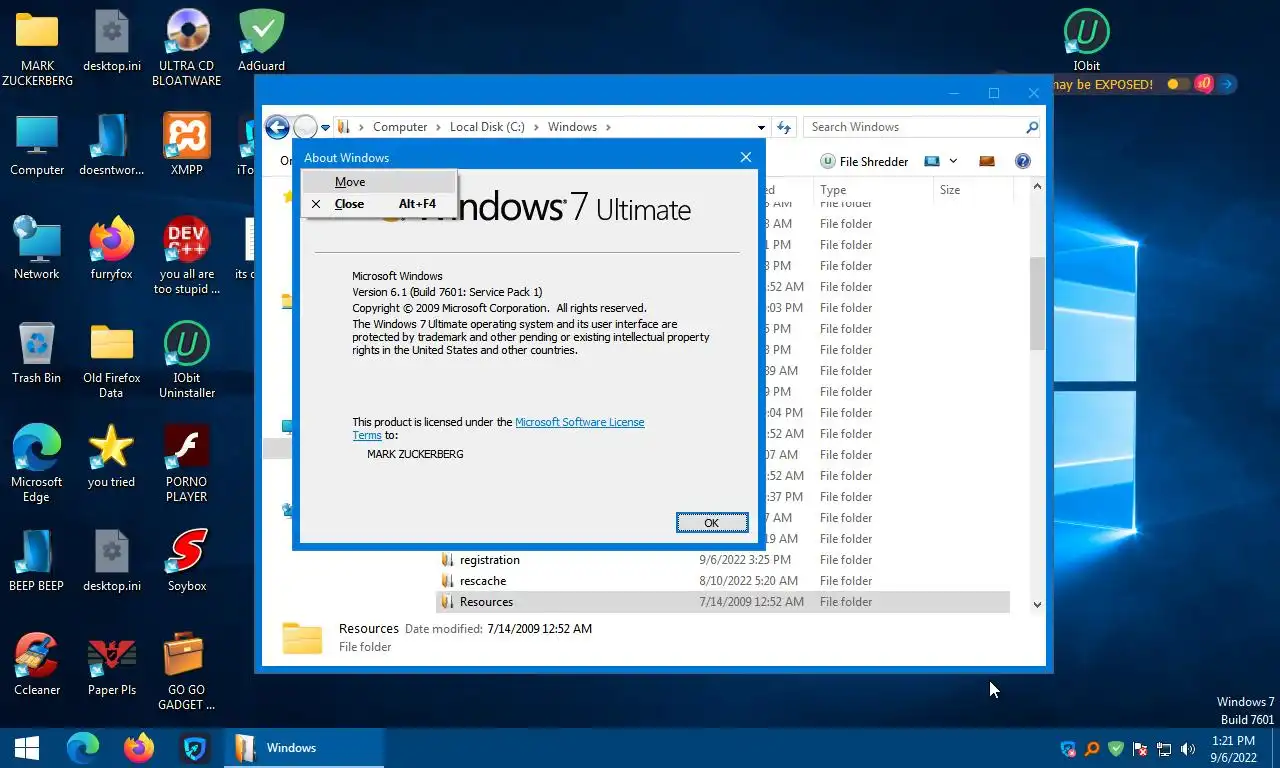Close the About Windows dialog with the X
The height and width of the screenshot is (768, 1280).
coord(745,157)
